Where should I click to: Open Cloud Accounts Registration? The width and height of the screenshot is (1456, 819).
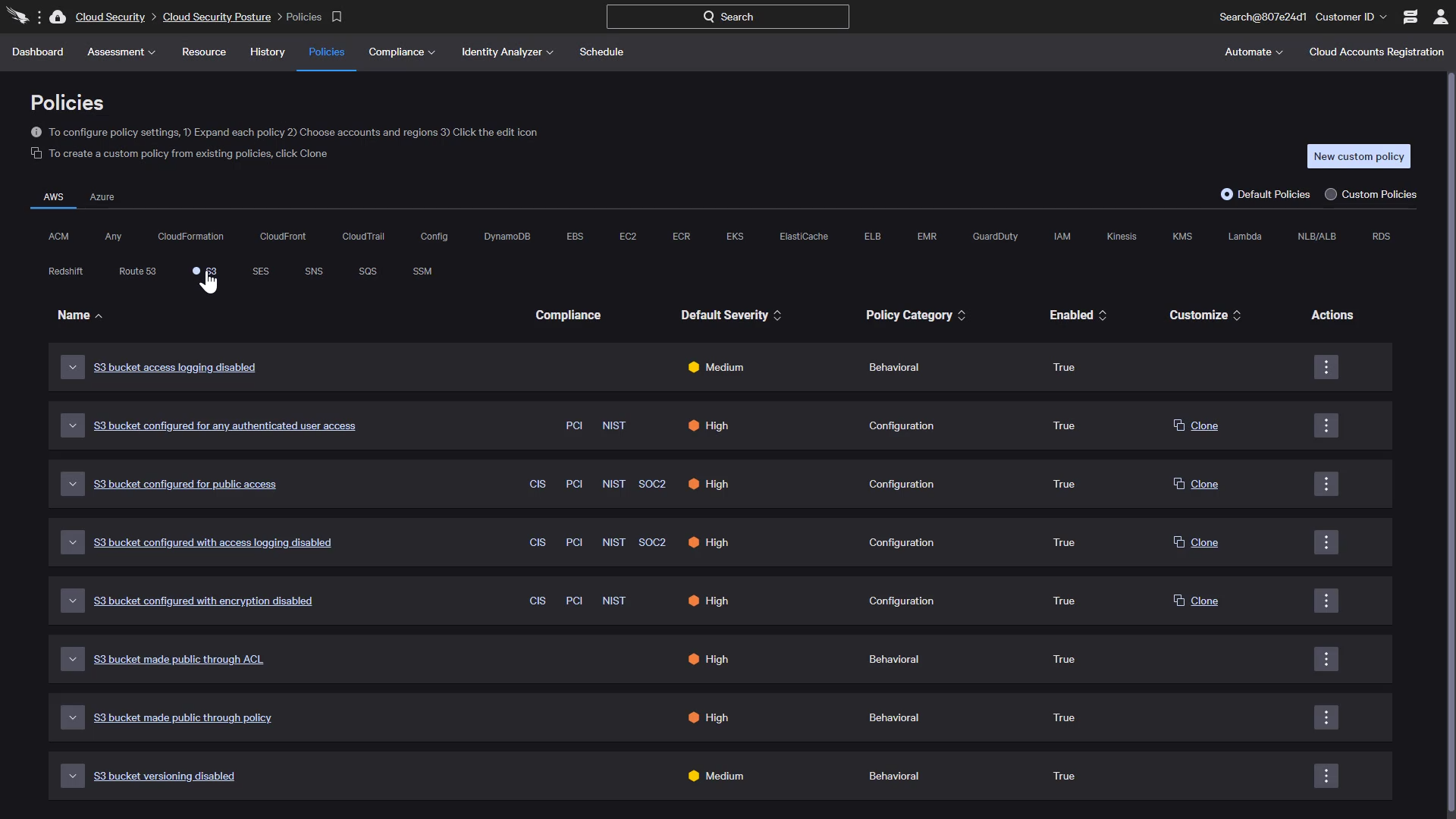(x=1376, y=52)
